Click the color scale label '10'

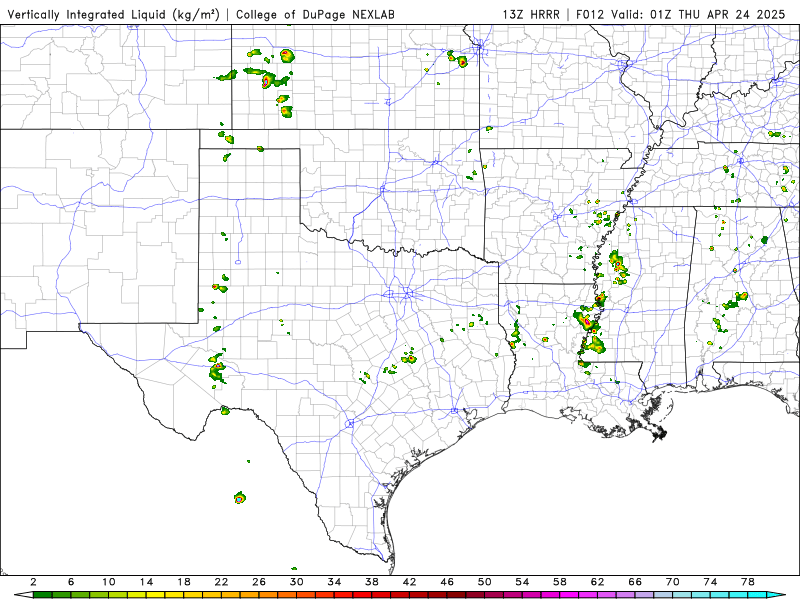tap(108, 582)
